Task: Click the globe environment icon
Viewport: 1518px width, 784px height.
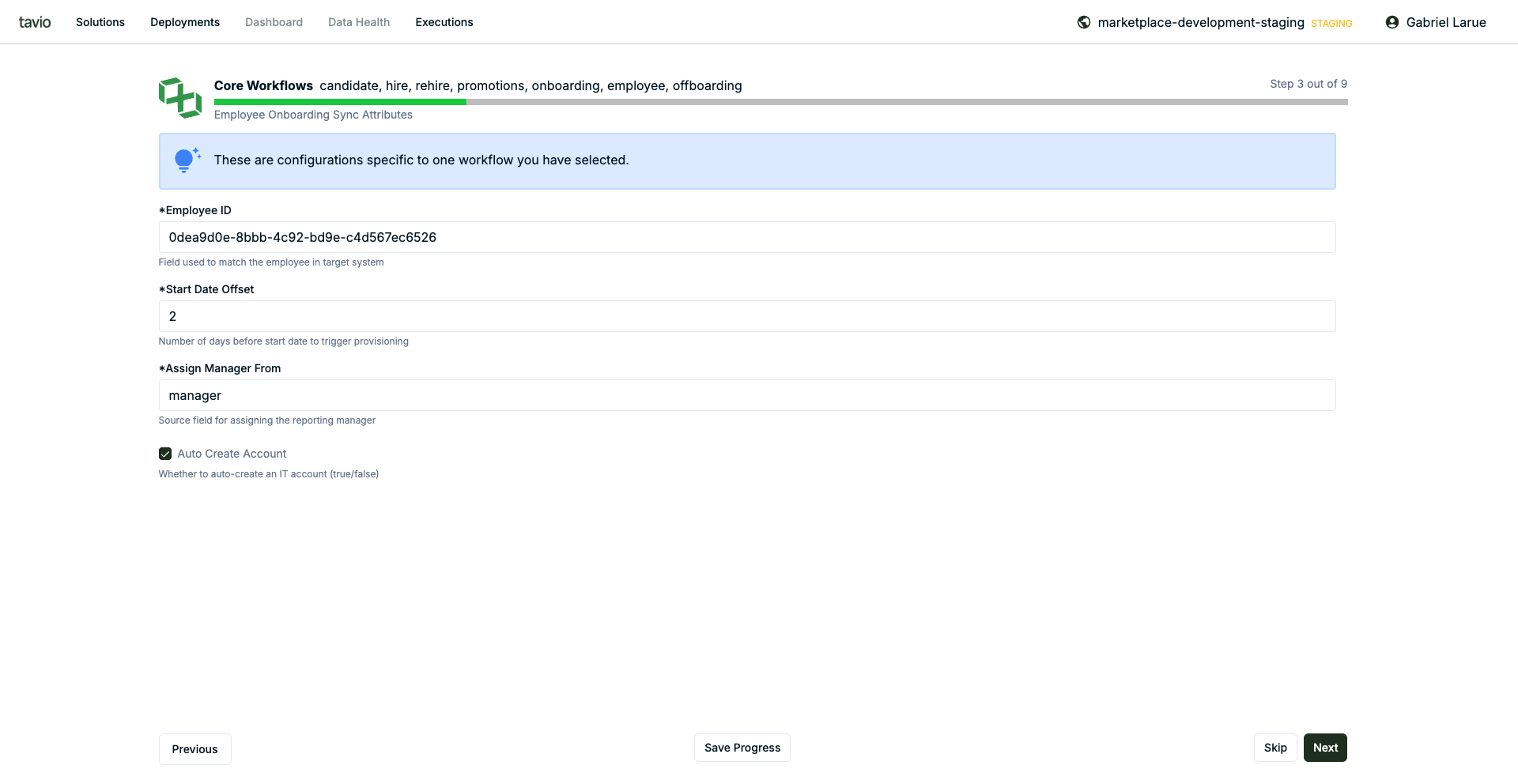Action: tap(1084, 22)
